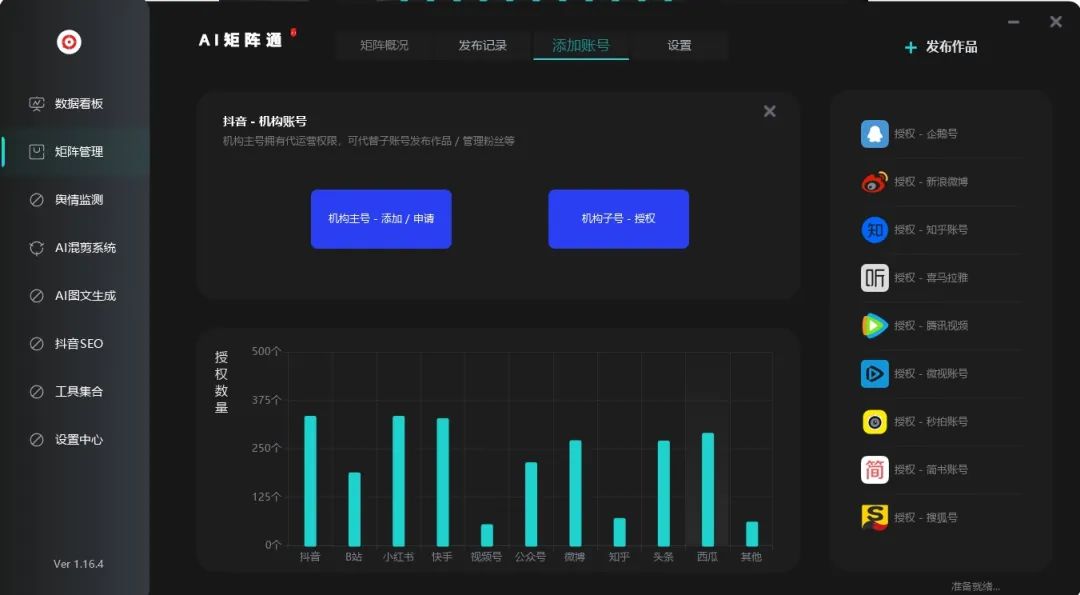This screenshot has height=595, width=1080.
Task: Click the 微博 chart bar
Action: [x=575, y=494]
